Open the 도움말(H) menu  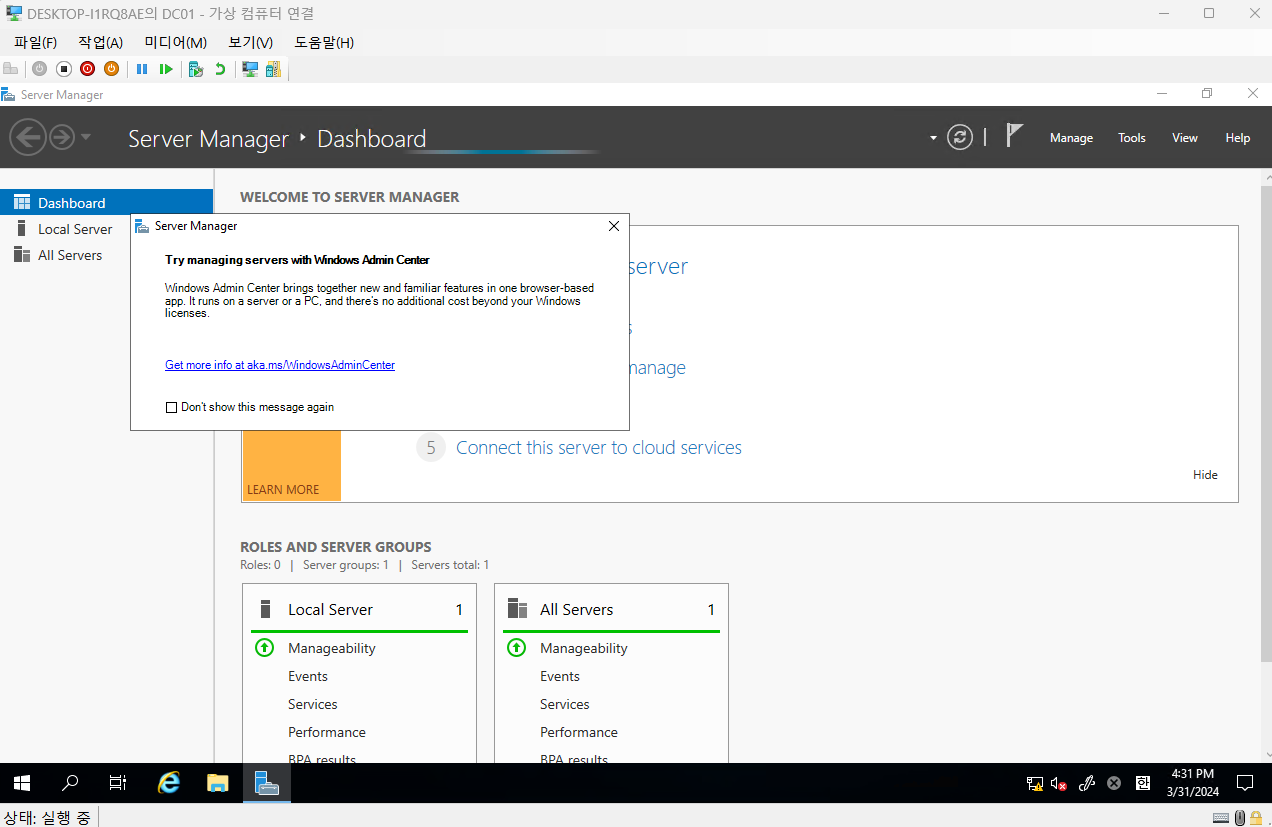point(324,42)
